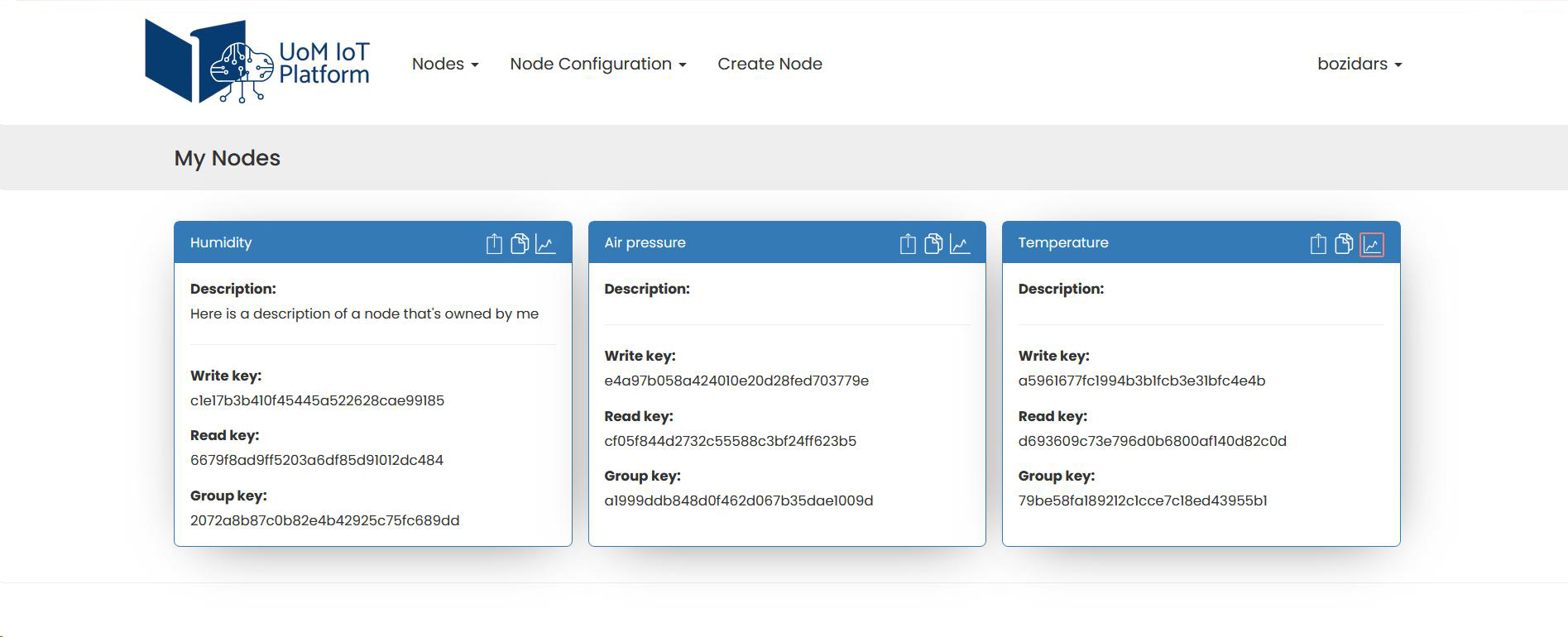Click the Humidity write key value
The image size is (1568, 637).
pyautogui.click(x=317, y=400)
